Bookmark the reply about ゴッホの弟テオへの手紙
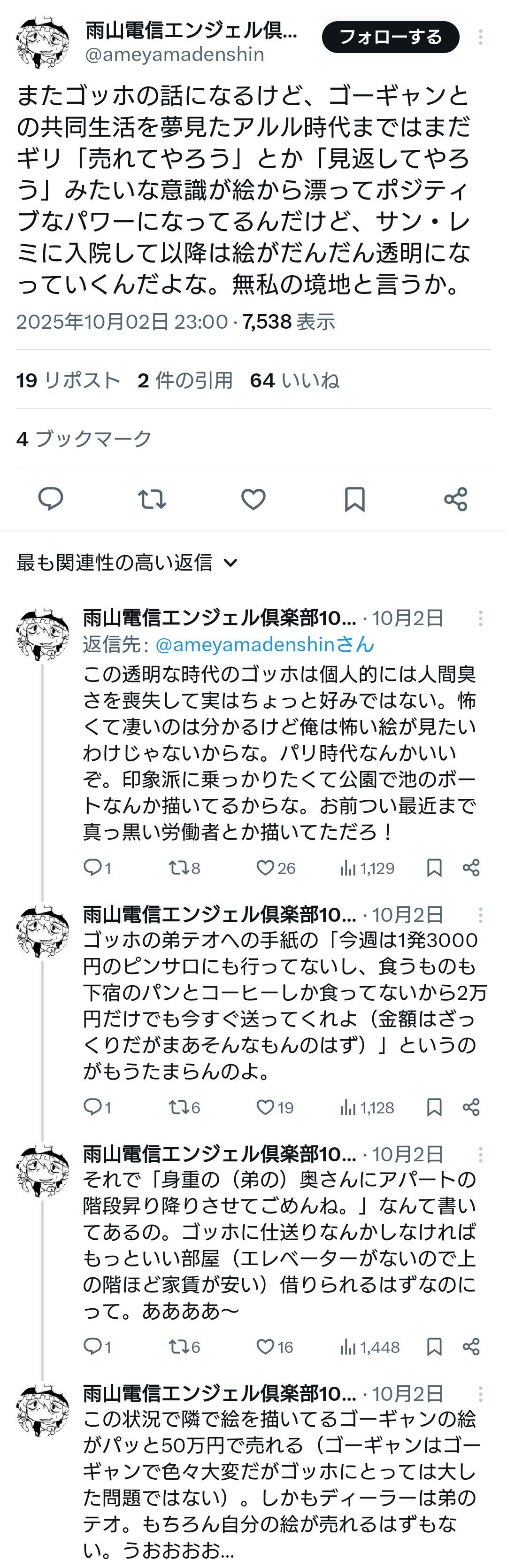Viewport: 507px width, 1568px height. coord(434,1107)
